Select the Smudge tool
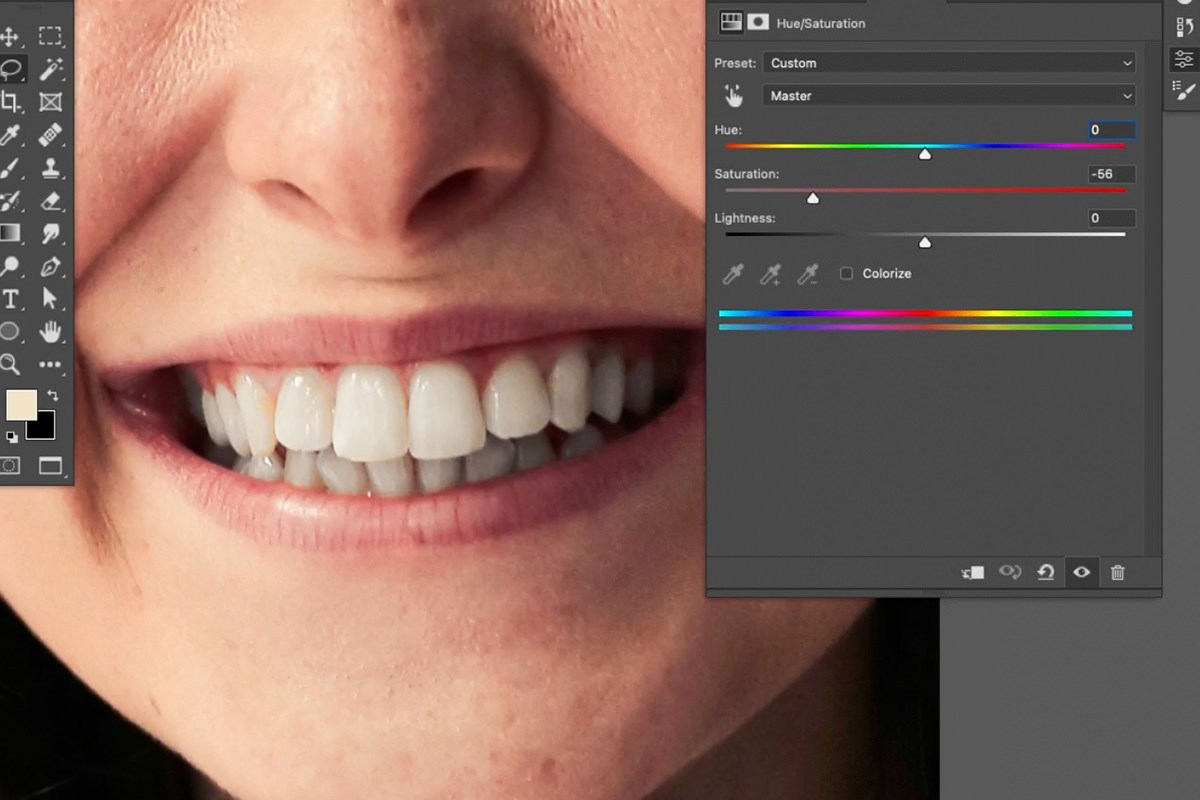 50,233
